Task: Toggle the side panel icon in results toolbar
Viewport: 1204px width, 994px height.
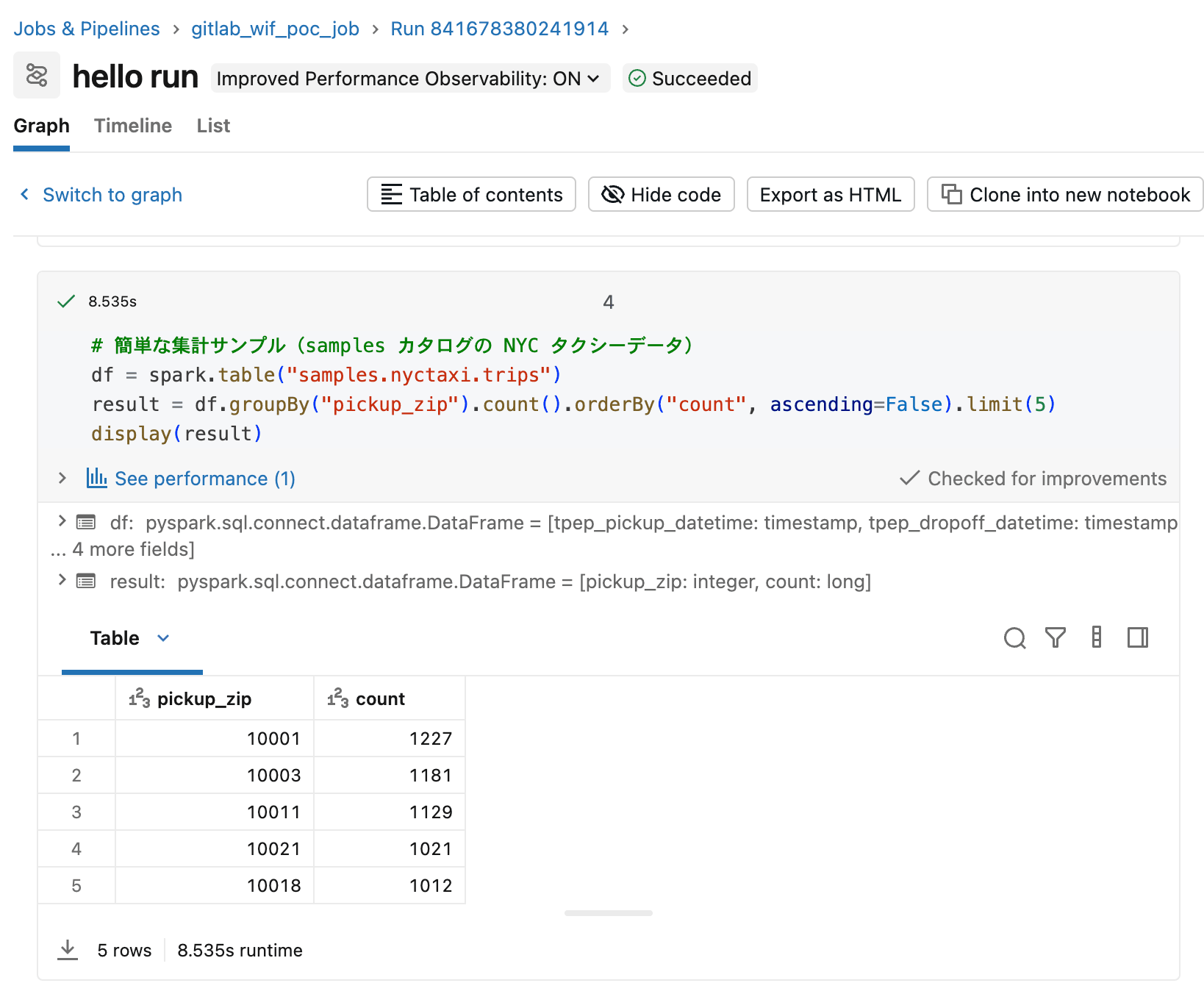Action: coord(1138,637)
